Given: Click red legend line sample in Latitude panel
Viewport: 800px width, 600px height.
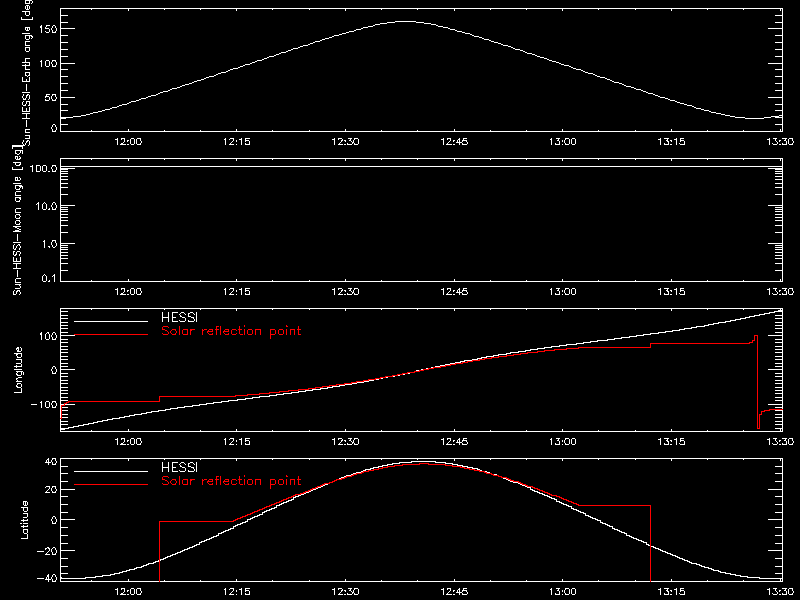Looking at the screenshot, I should [111, 485].
